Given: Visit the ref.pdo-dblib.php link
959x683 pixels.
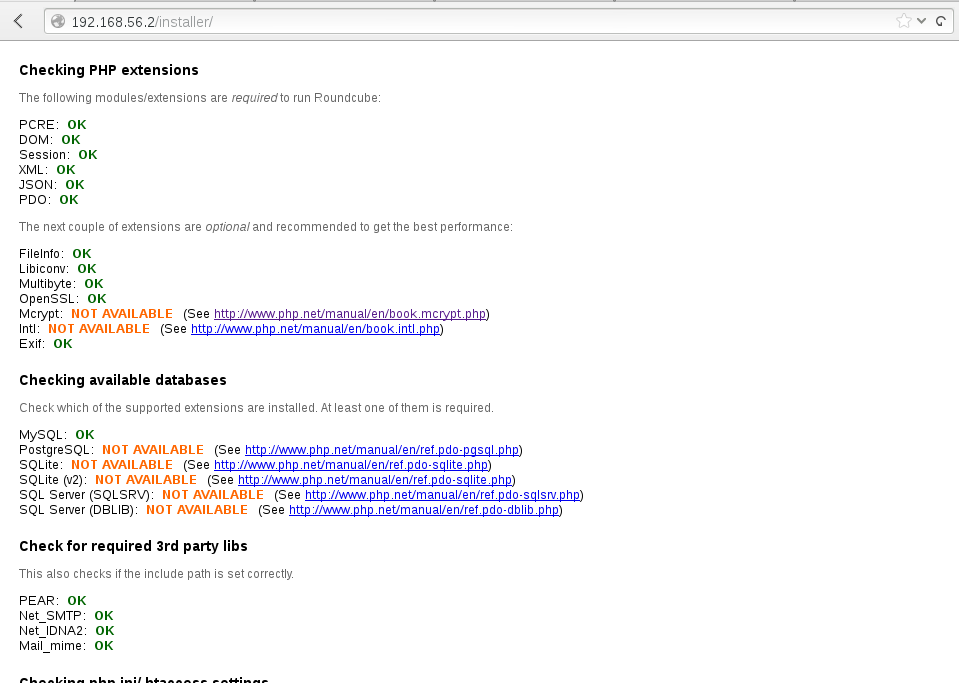Looking at the screenshot, I should [423, 510].
